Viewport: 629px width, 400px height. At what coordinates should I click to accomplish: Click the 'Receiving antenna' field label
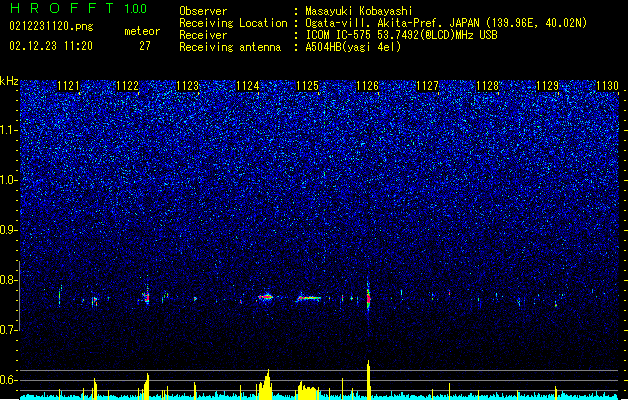(230, 47)
